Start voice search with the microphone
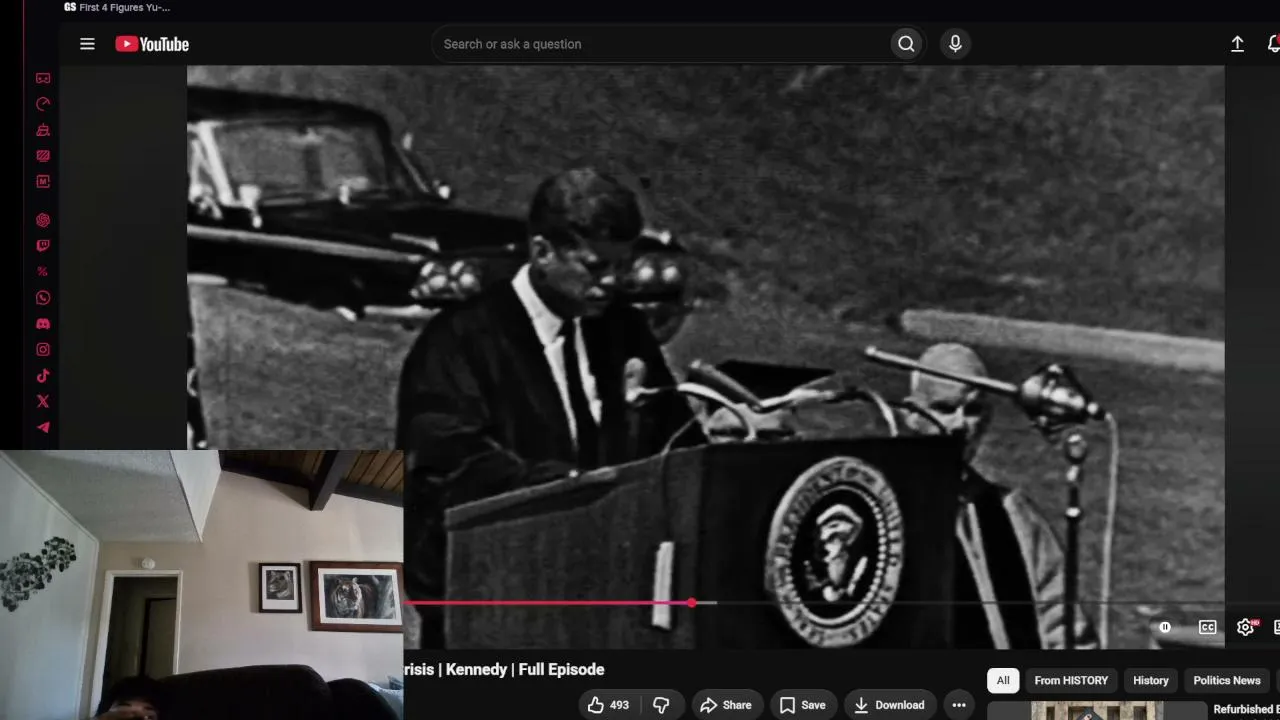Image resolution: width=1280 pixels, height=720 pixels. [x=955, y=44]
